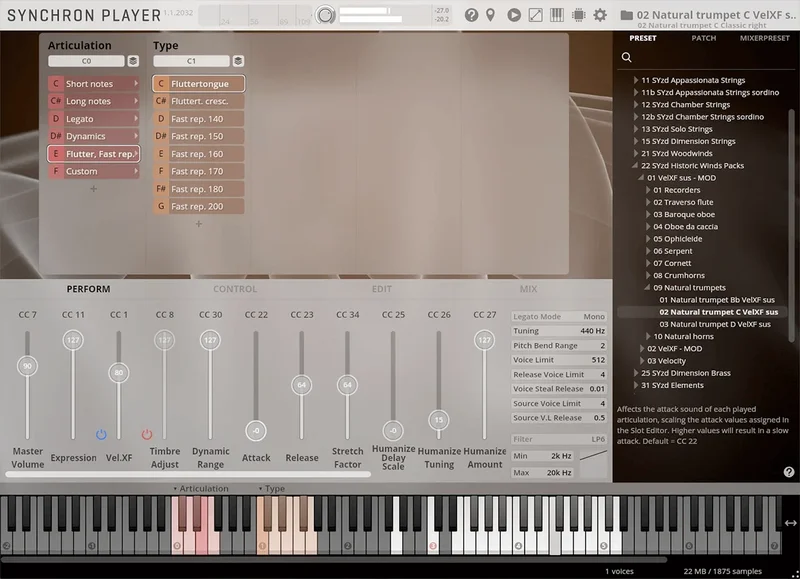Image resolution: width=800 pixels, height=579 pixels.
Task: Expand 10 Natural horns folder
Action: click(x=648, y=336)
